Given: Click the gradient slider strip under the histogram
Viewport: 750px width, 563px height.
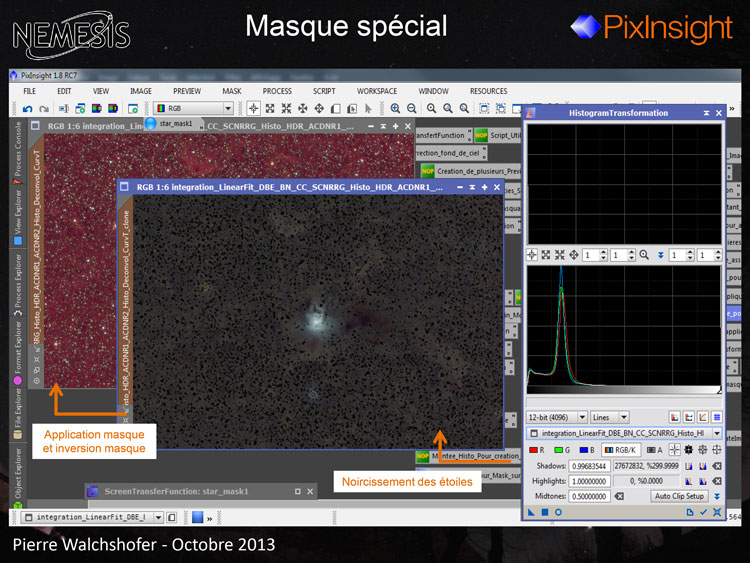Looking at the screenshot, I should (624, 390).
